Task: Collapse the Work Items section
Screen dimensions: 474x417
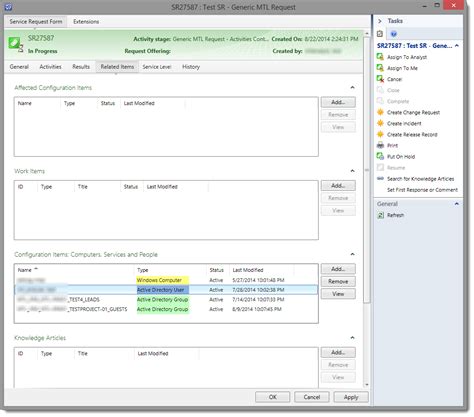Action: (352, 171)
